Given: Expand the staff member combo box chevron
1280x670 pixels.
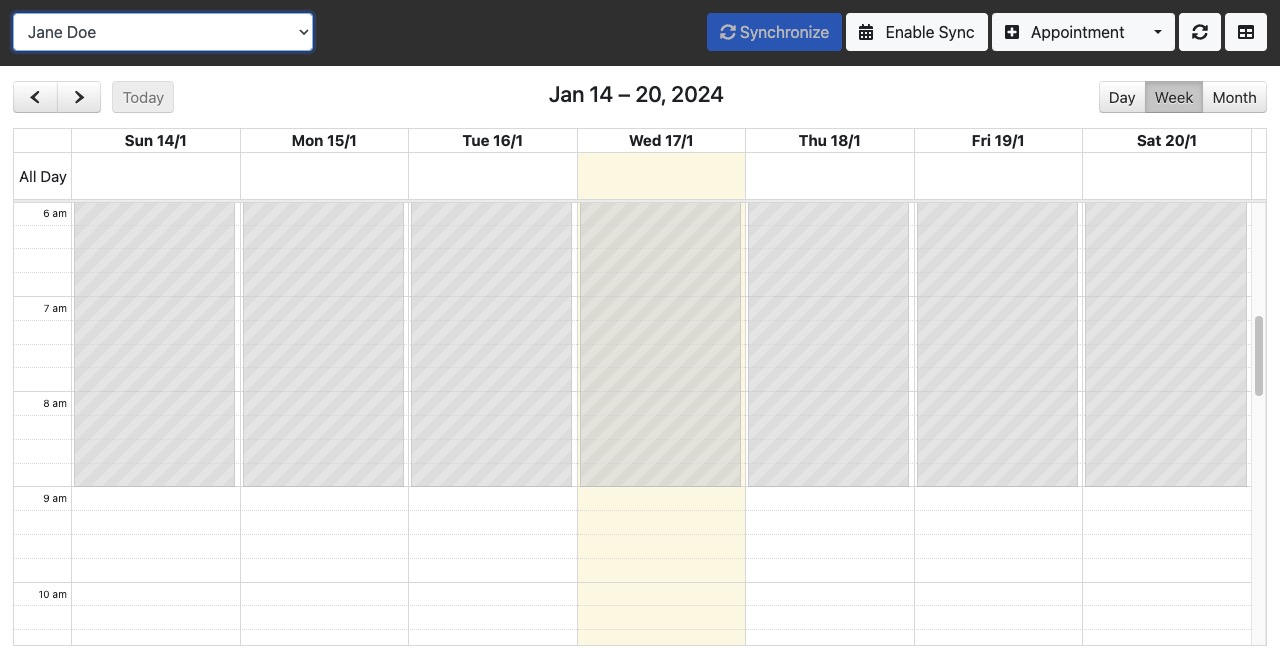Looking at the screenshot, I should click(303, 32).
